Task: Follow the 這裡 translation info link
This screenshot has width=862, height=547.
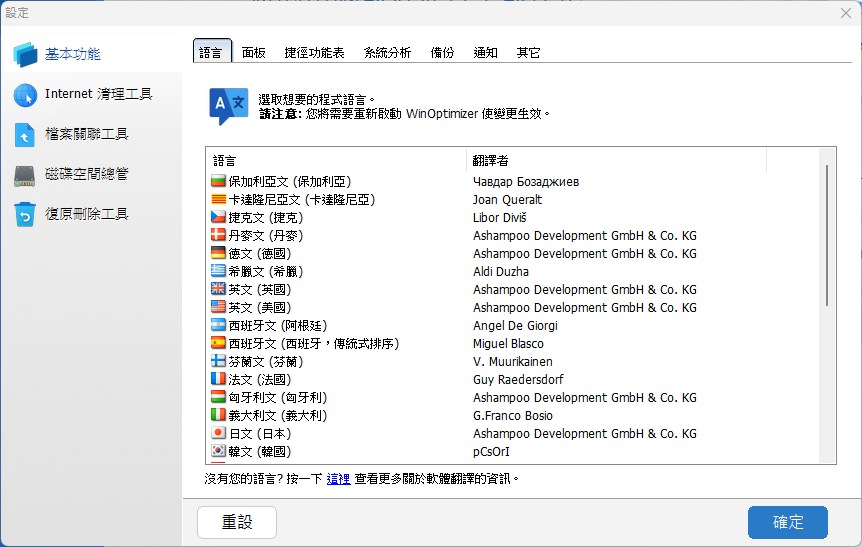Action: pyautogui.click(x=339, y=479)
